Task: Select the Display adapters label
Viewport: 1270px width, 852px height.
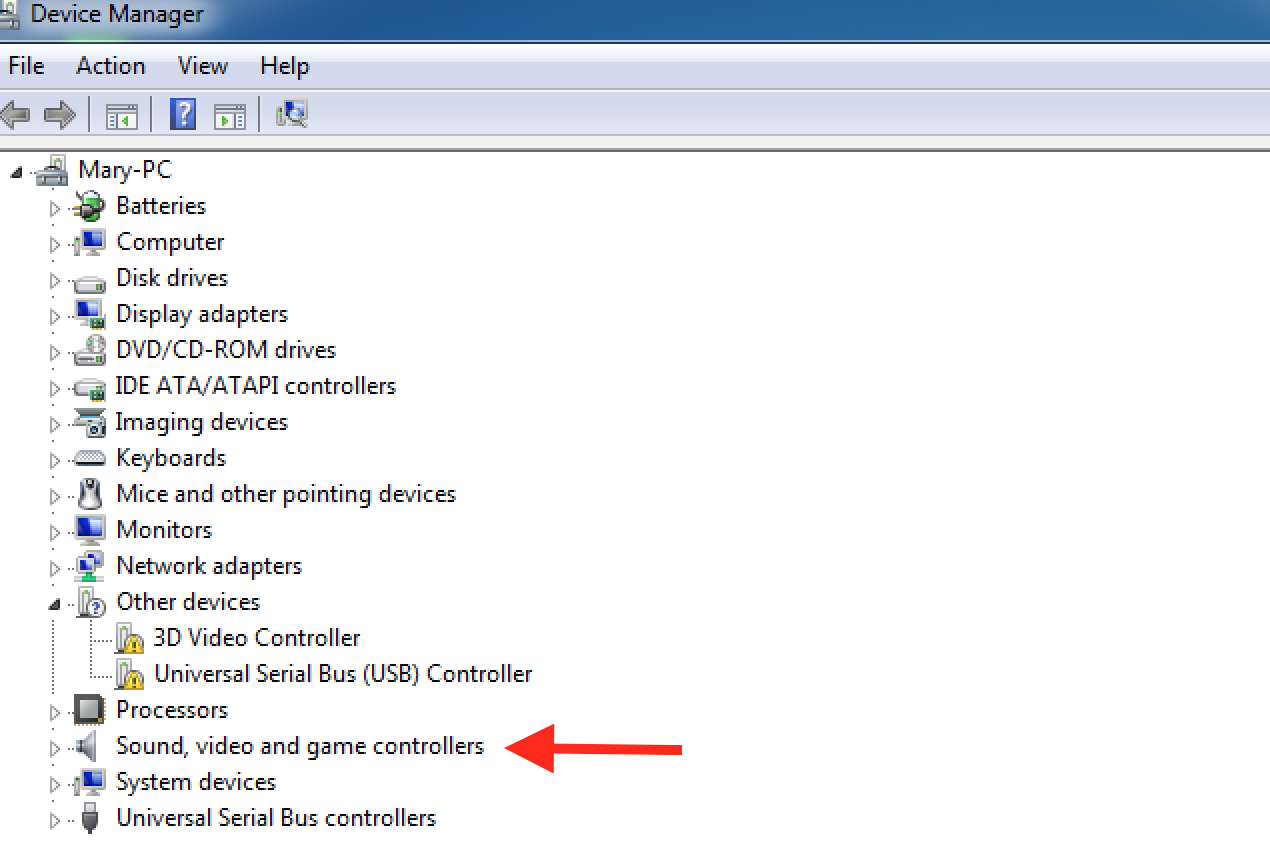Action: point(202,314)
